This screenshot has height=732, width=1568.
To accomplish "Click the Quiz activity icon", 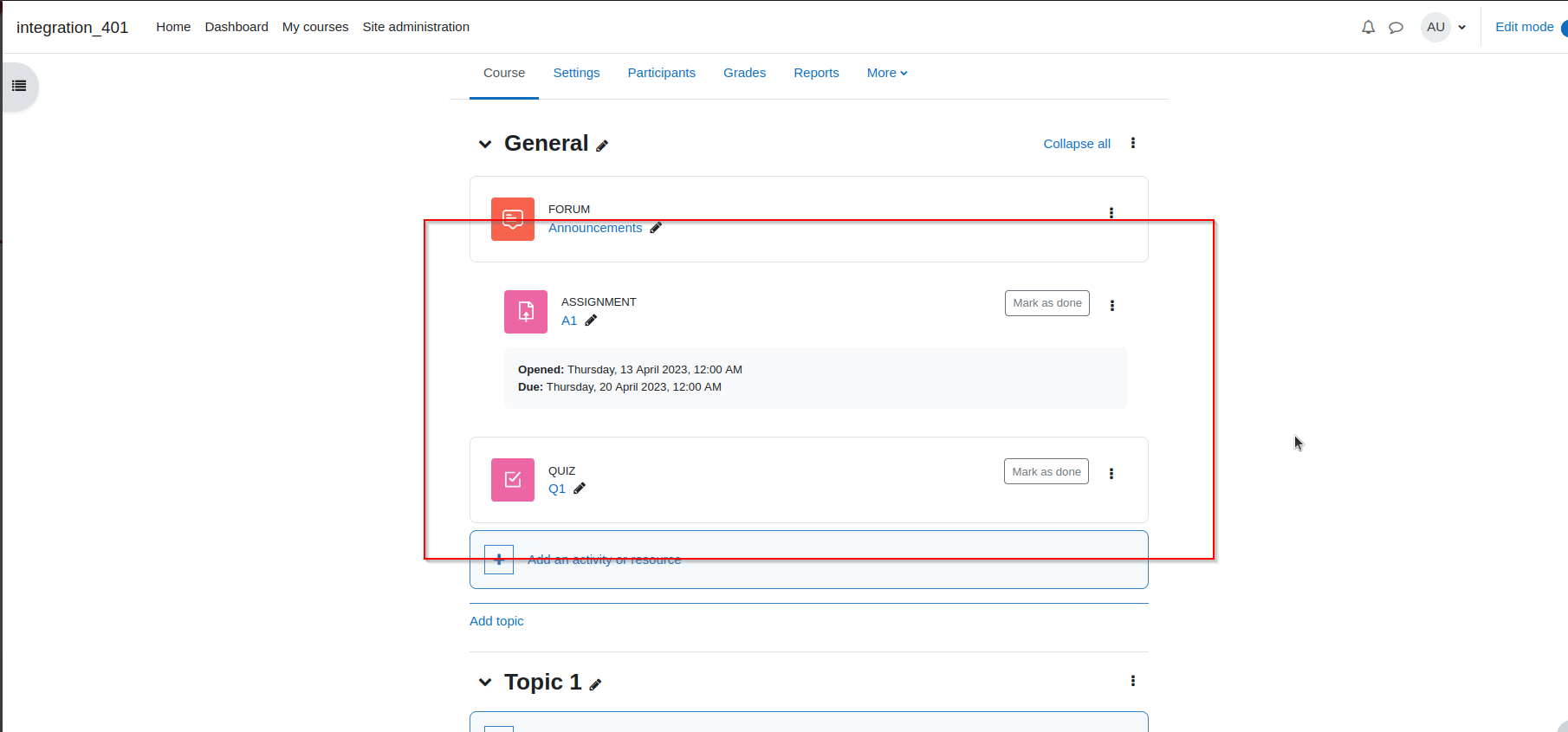I will pos(513,480).
